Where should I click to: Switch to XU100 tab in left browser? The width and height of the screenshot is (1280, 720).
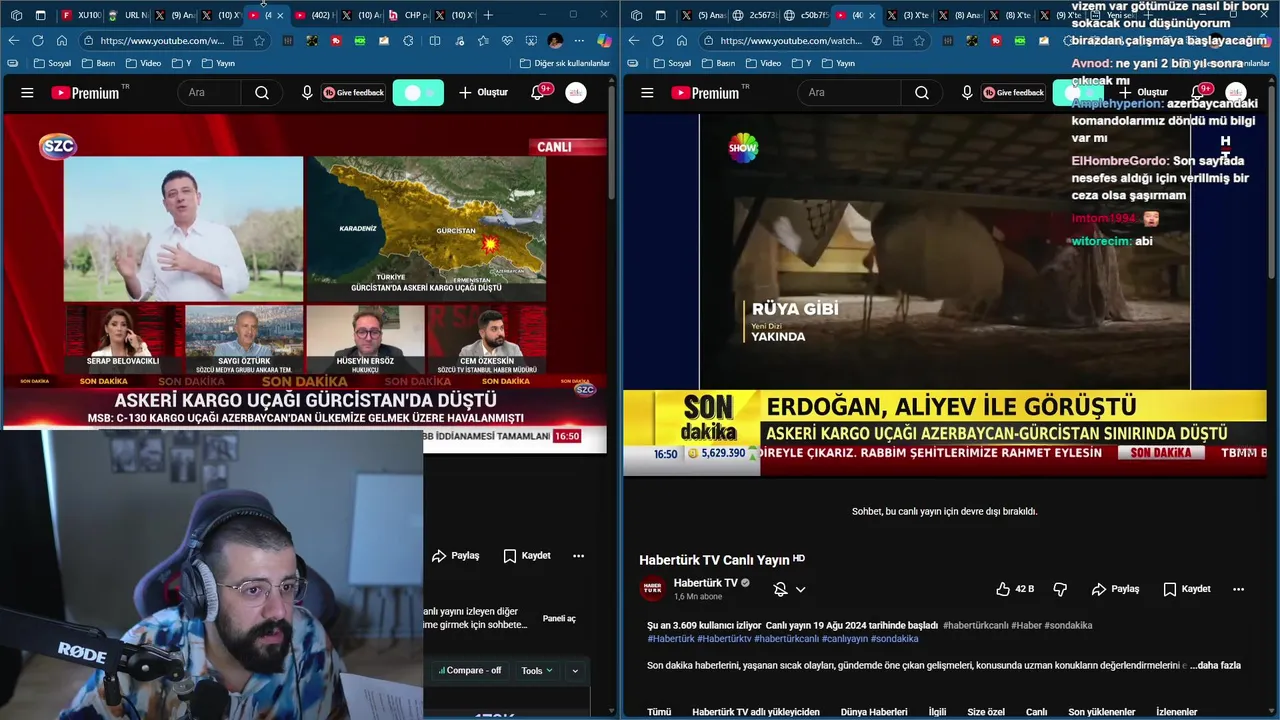[81, 15]
